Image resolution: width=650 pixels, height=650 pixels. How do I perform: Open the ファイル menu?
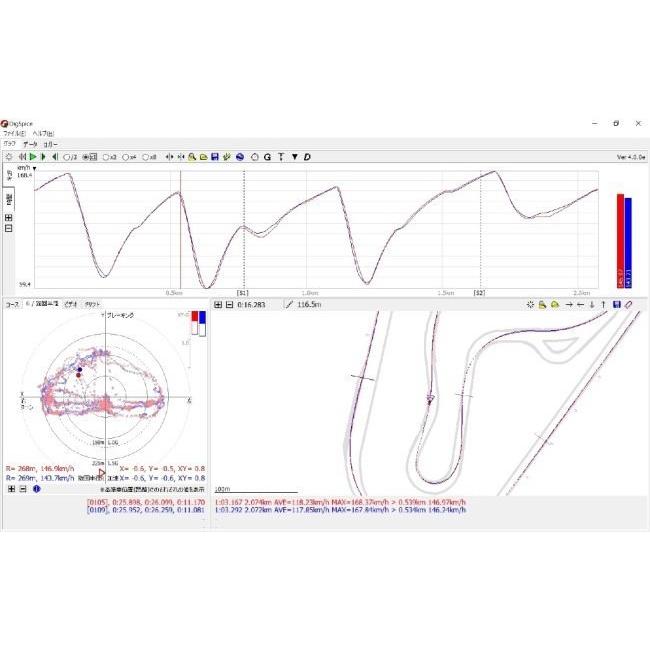(x=14, y=133)
